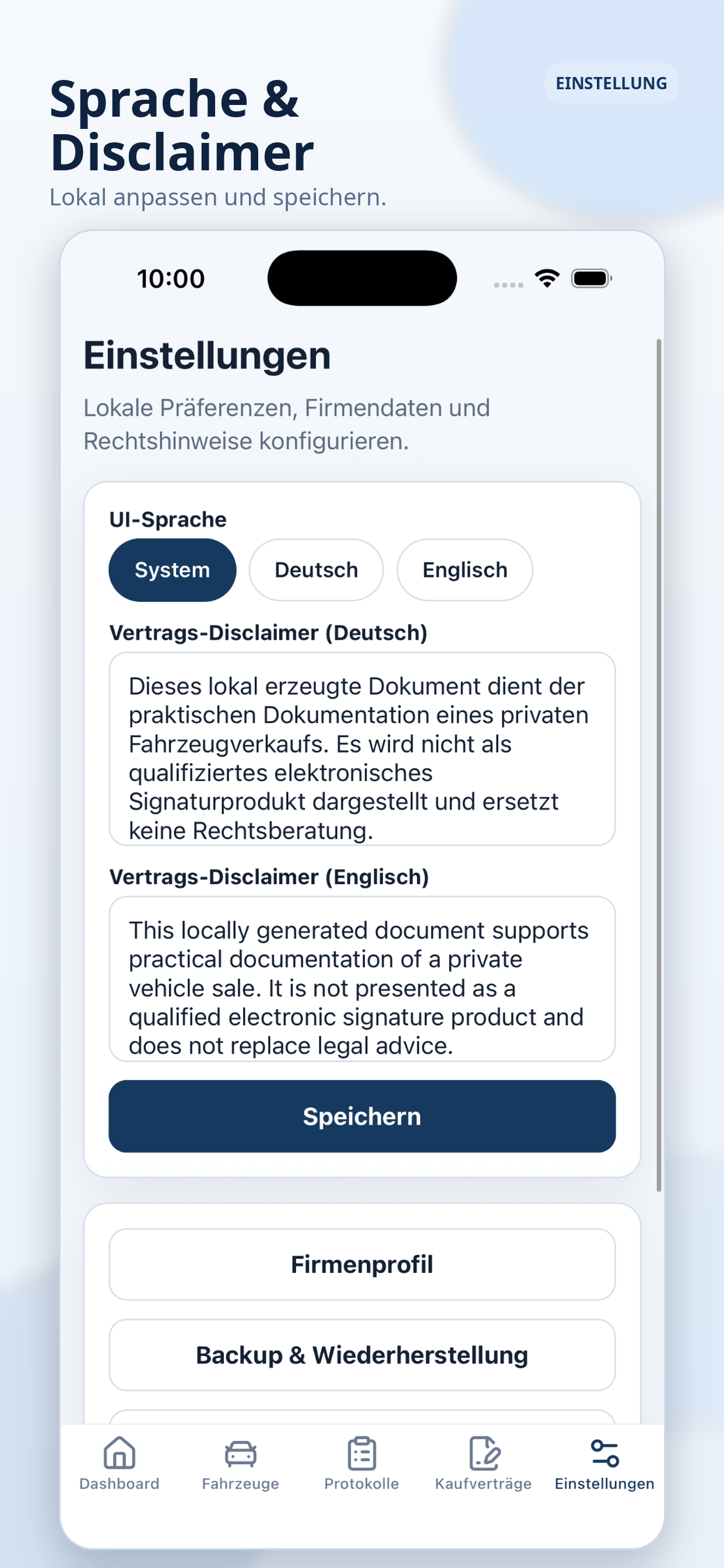Image resolution: width=724 pixels, height=1568 pixels.
Task: Click the 'Vertrags-Disclaimer (Deutsch)' label
Action: click(x=268, y=633)
